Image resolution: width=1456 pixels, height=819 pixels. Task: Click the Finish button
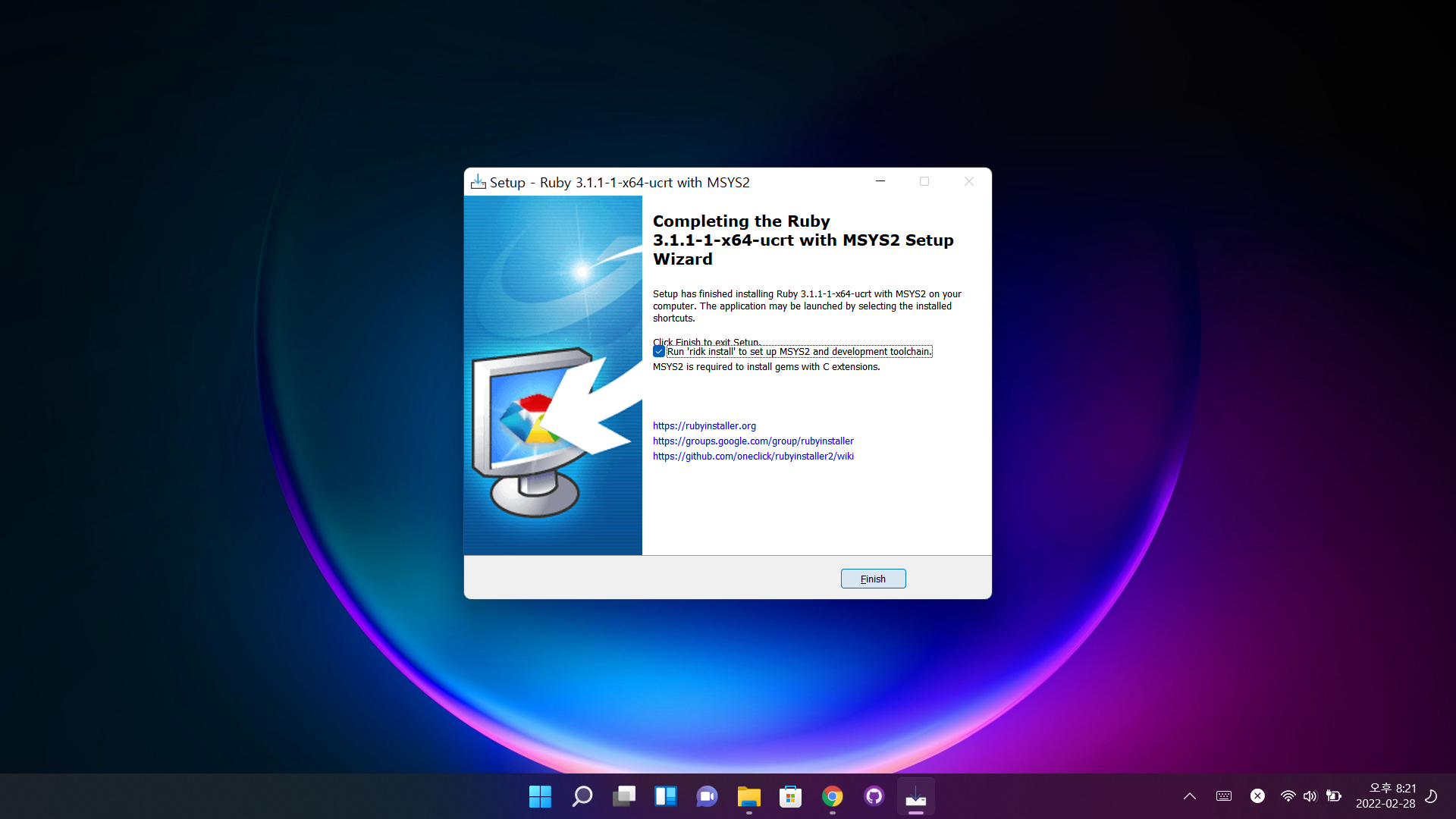pos(873,579)
